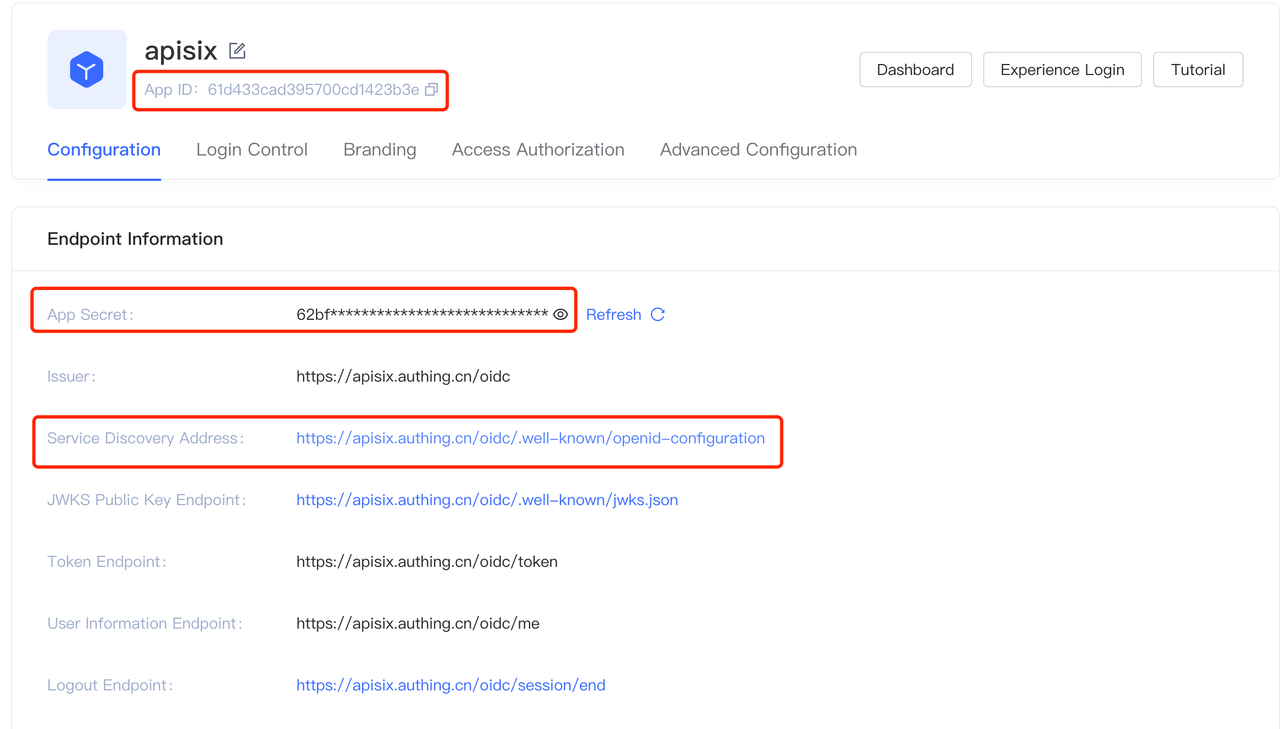This screenshot has width=1280, height=729.
Task: Open the Tutorial button
Action: click(x=1198, y=70)
